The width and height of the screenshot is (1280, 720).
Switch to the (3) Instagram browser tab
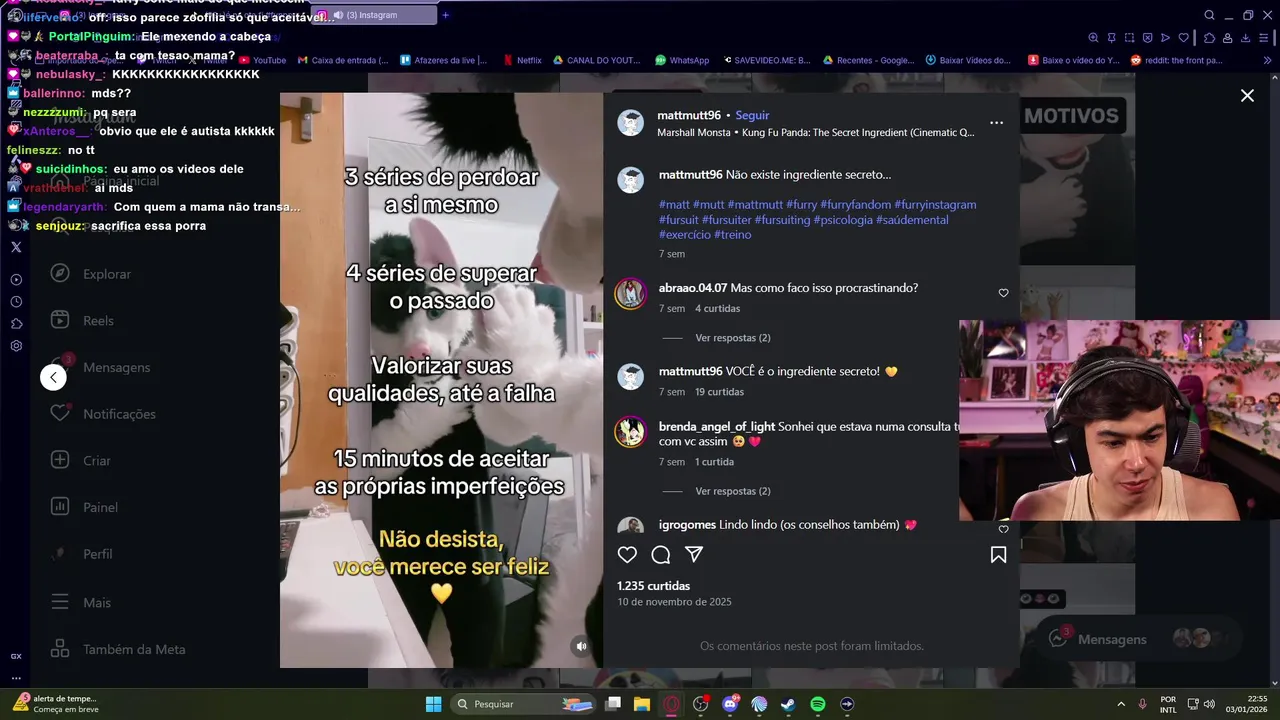coord(375,15)
